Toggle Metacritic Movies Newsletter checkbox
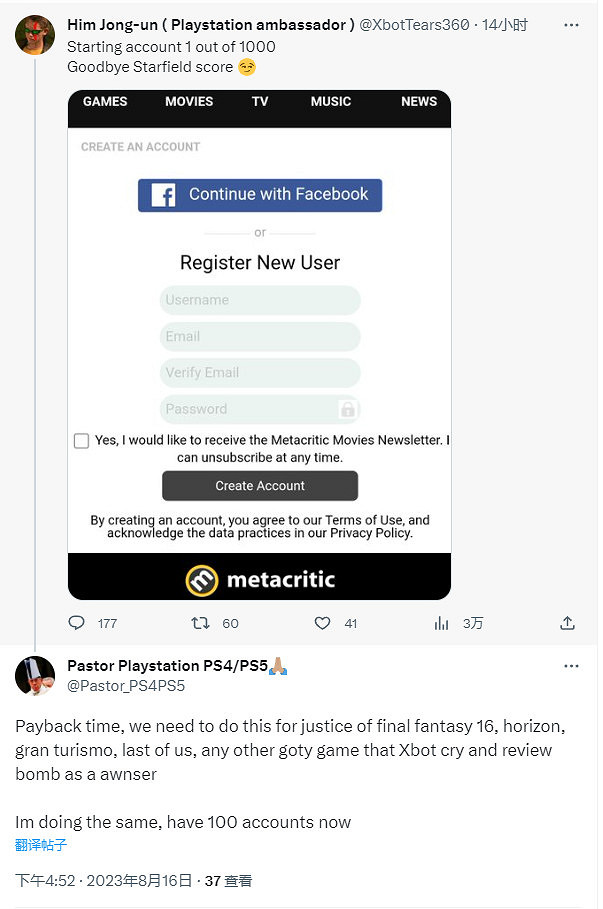Screen dimensions: 603x909 click(82, 441)
